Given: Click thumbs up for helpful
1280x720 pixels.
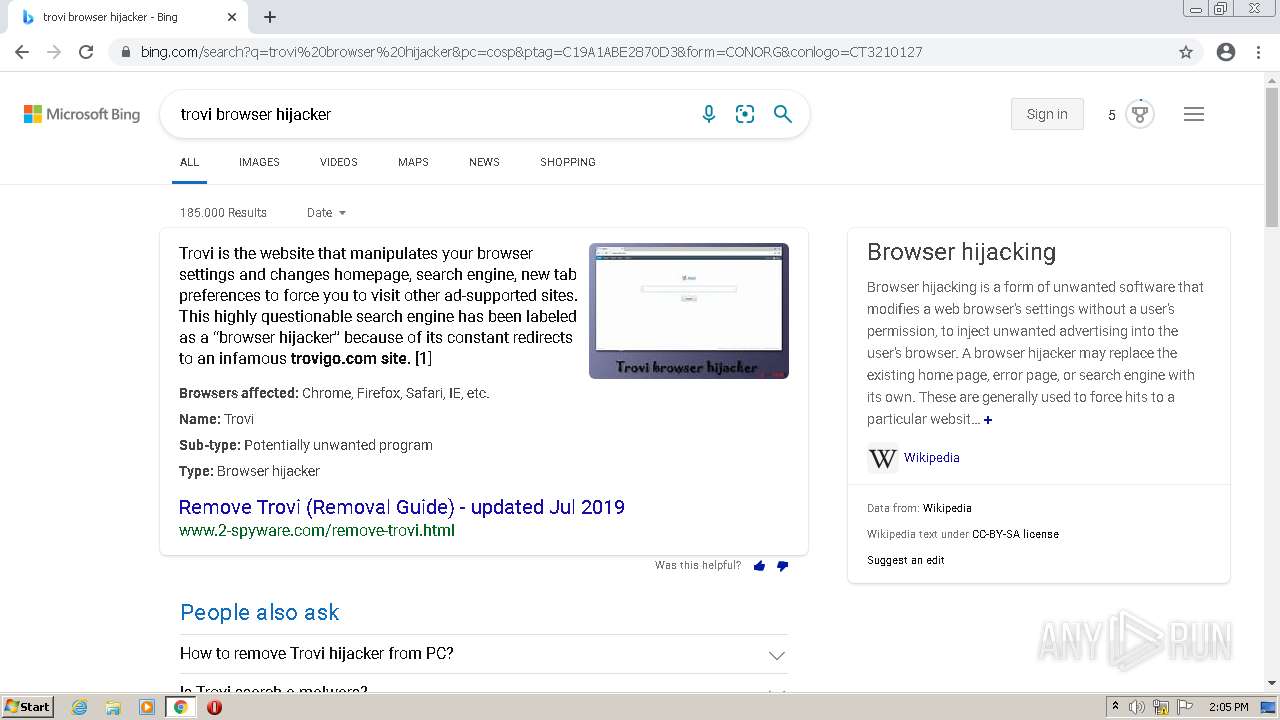Looking at the screenshot, I should pos(759,566).
